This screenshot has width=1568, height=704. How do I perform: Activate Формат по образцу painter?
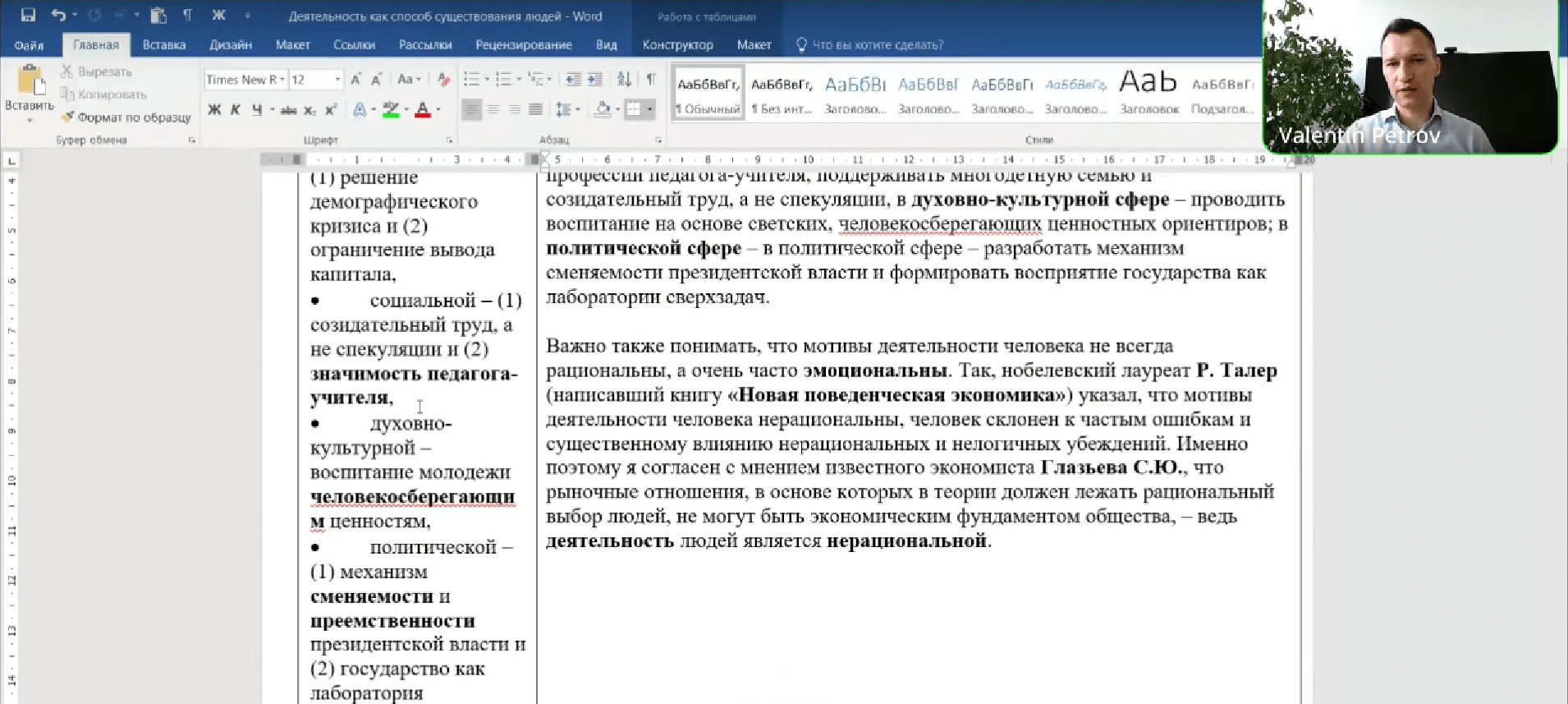point(126,117)
